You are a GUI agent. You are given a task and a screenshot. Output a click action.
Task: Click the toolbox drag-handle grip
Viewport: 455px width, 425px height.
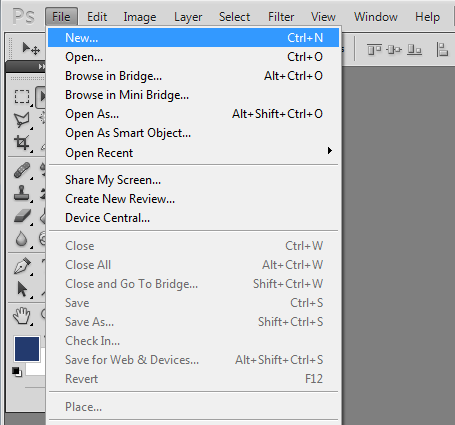[x=27, y=79]
